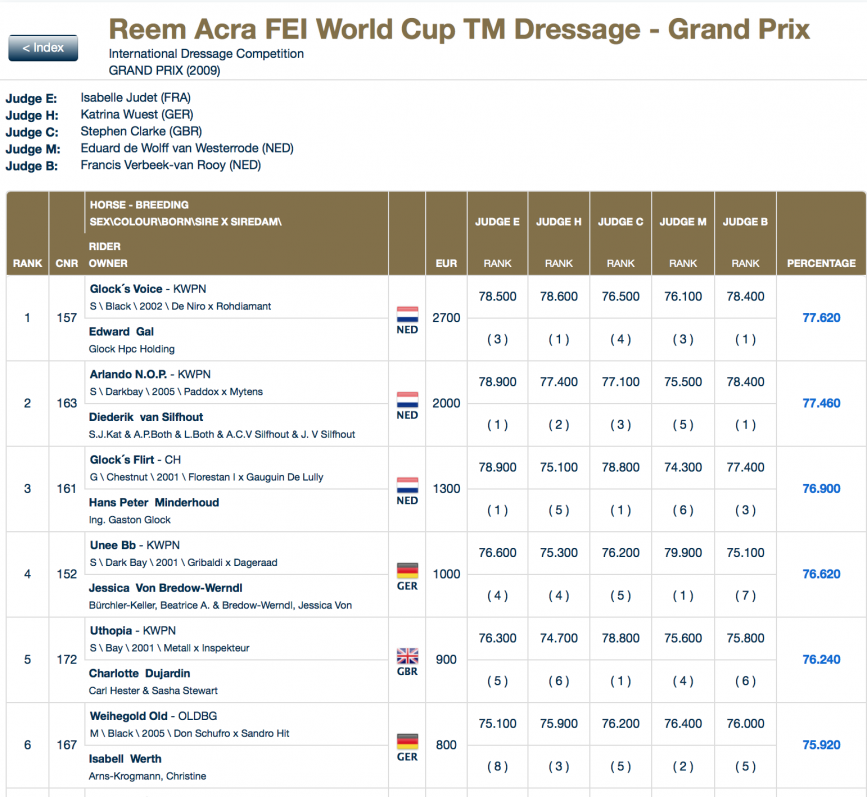Open the 76.900 percentage score link
The height and width of the screenshot is (797, 867).
[821, 489]
